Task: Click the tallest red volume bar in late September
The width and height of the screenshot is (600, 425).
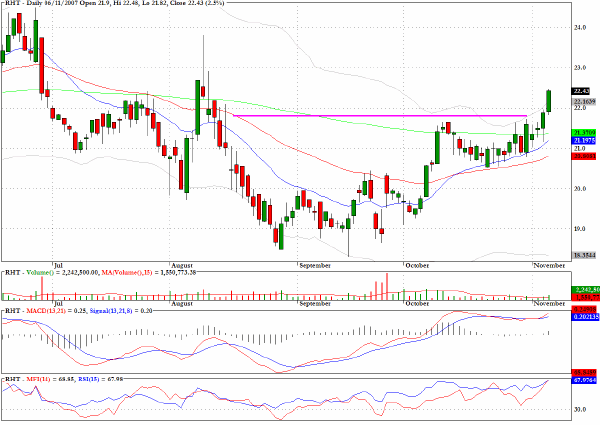Action: tap(387, 287)
